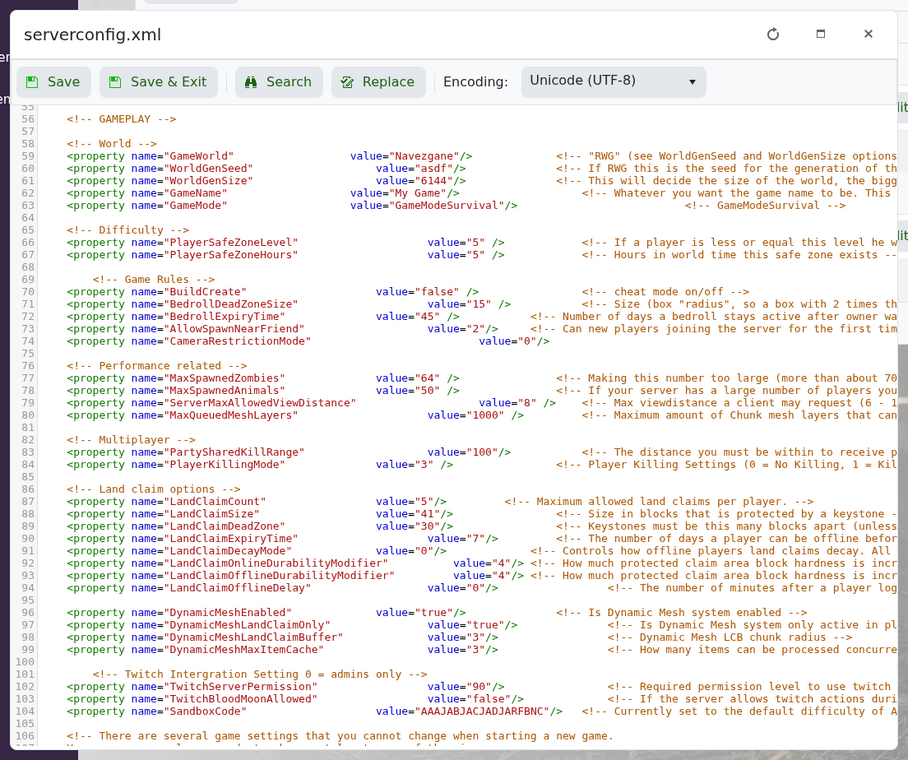Click the name "LandClaimOnlineDurabilityModifier"
The image size is (908, 760).
click(x=276, y=564)
